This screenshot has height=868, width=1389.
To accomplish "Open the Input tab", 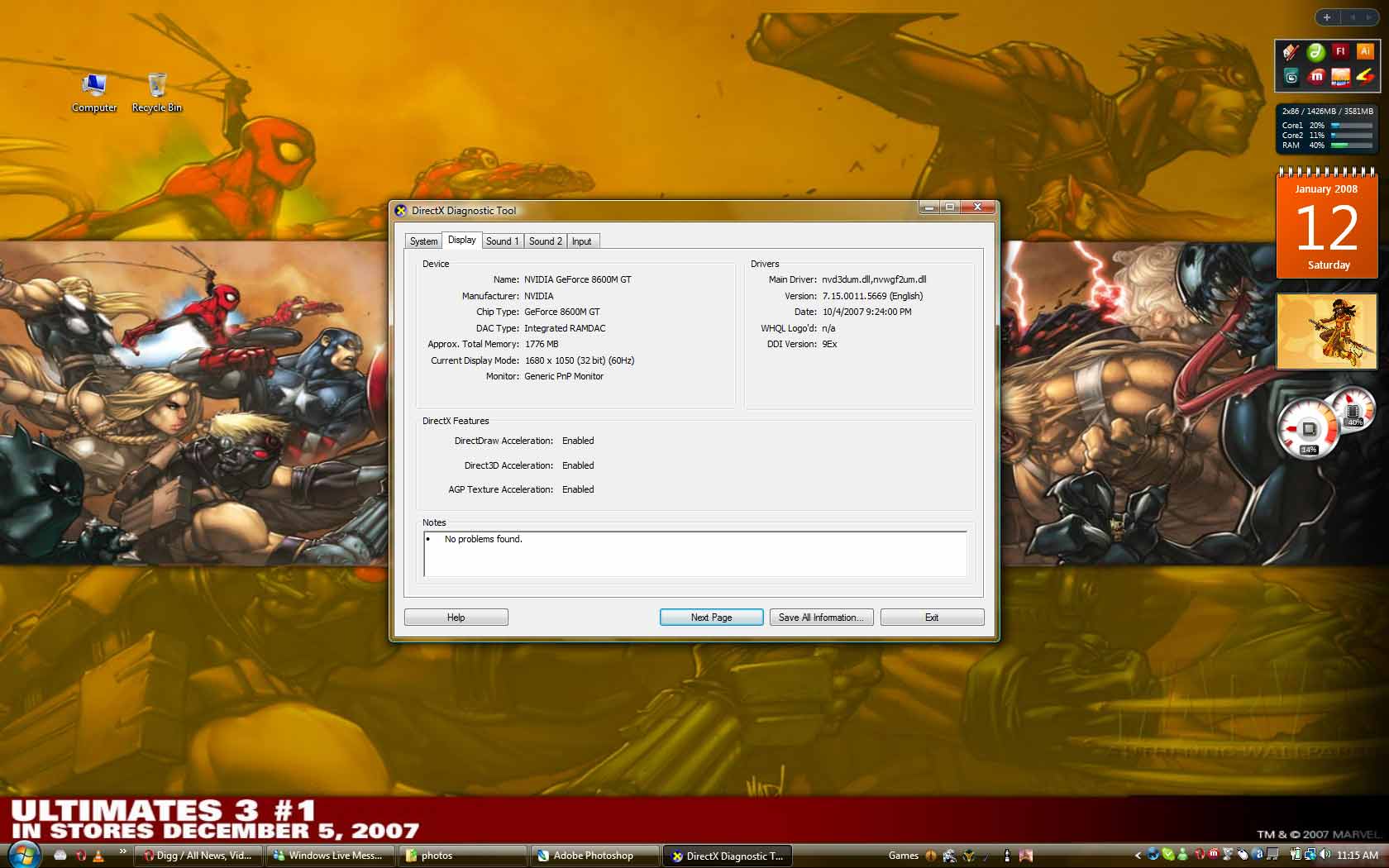I will pyautogui.click(x=581, y=241).
